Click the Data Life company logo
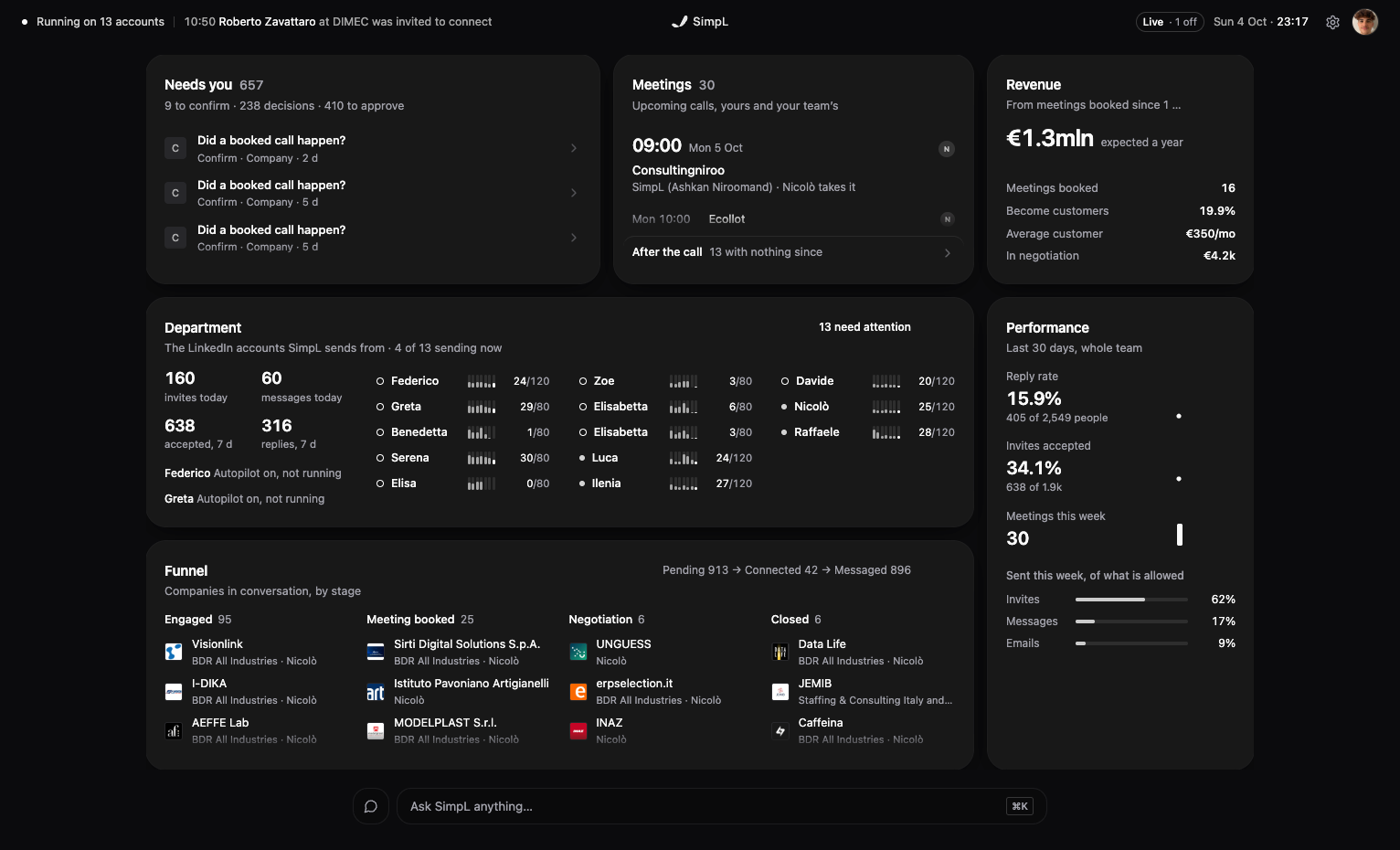 (780, 652)
